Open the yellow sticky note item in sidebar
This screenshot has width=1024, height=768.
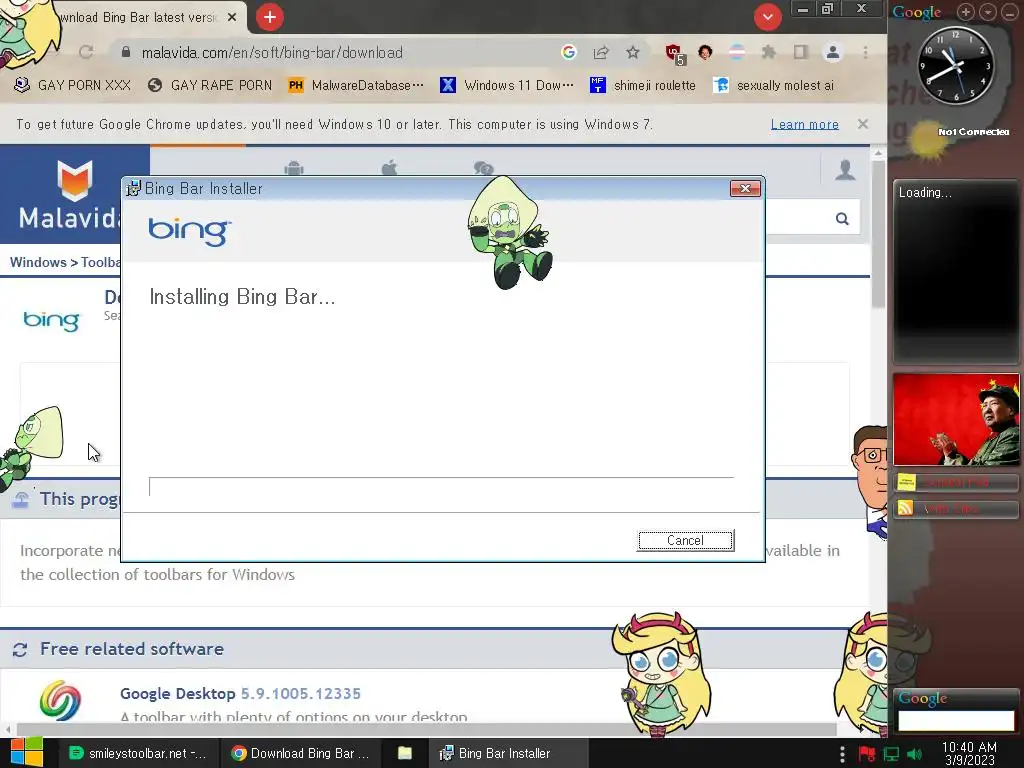[x=956, y=483]
